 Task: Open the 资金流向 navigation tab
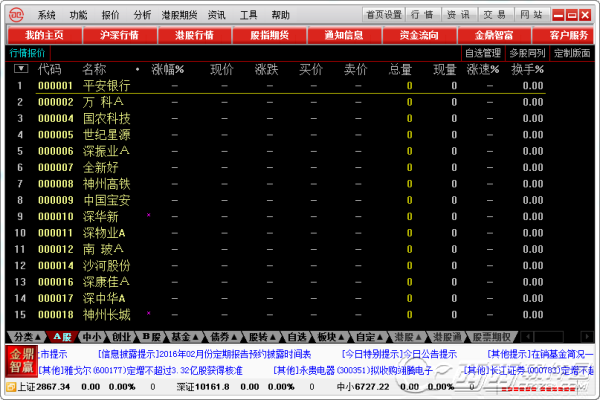[x=419, y=35]
